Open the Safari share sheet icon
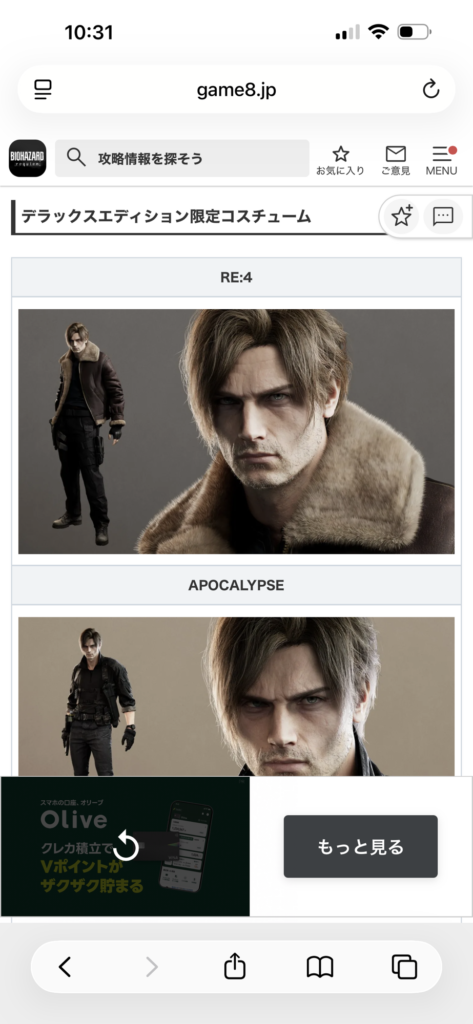Screen dimensions: 473x1024 pyautogui.click(x=235, y=966)
